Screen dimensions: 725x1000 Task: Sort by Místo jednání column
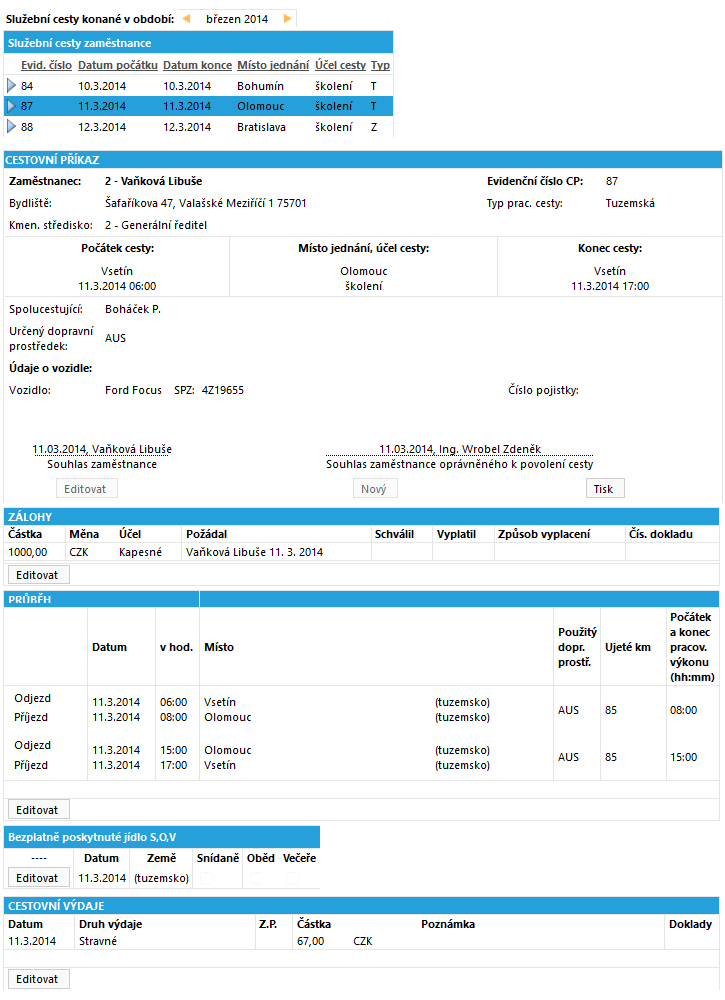point(273,65)
